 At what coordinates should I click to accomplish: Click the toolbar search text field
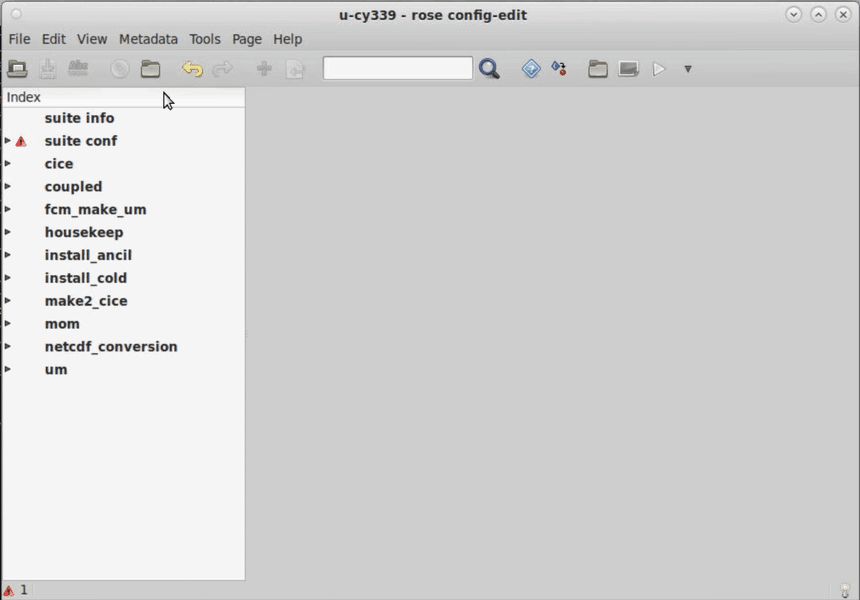[x=397, y=68]
